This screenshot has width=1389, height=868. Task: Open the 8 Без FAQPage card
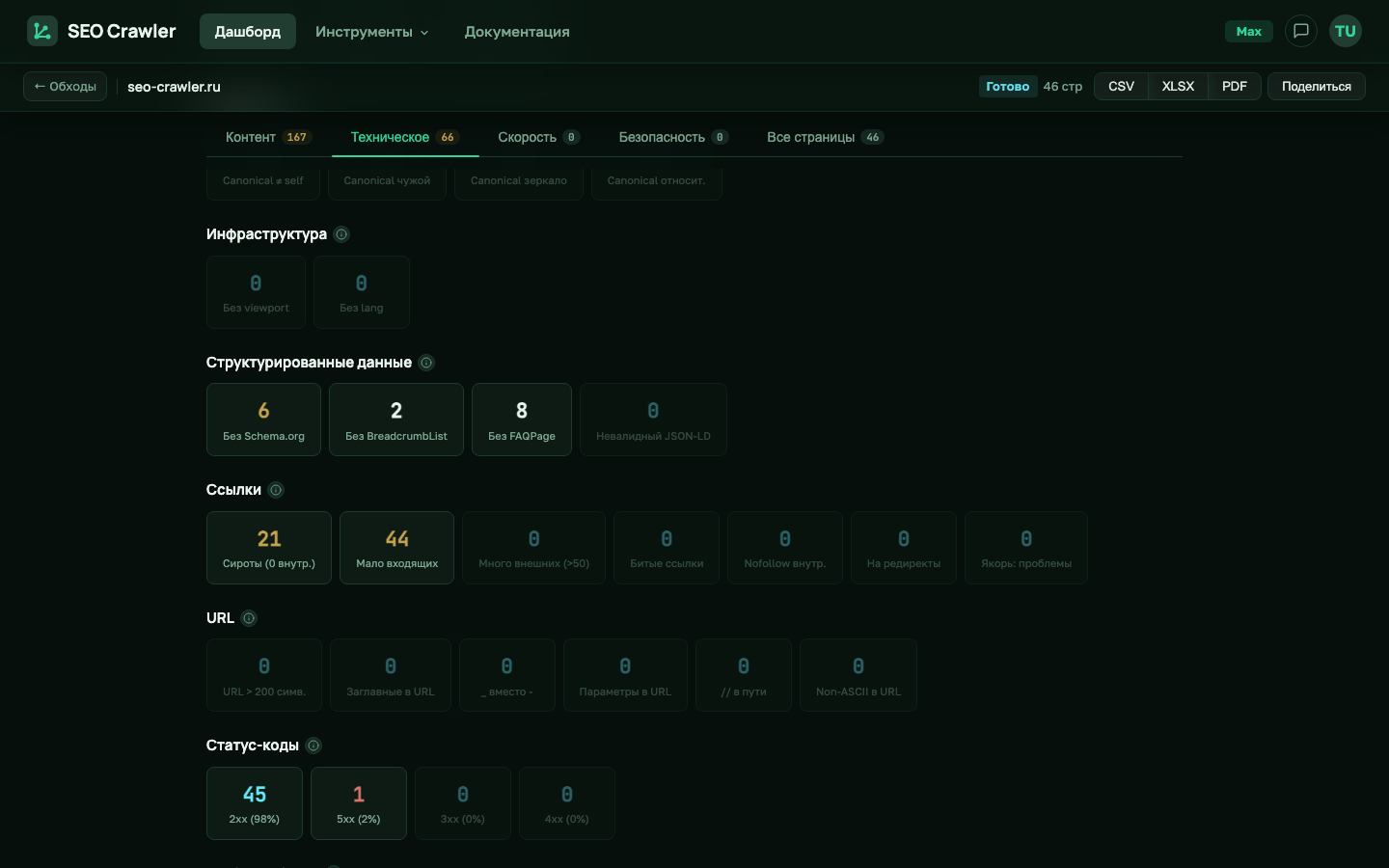522,420
